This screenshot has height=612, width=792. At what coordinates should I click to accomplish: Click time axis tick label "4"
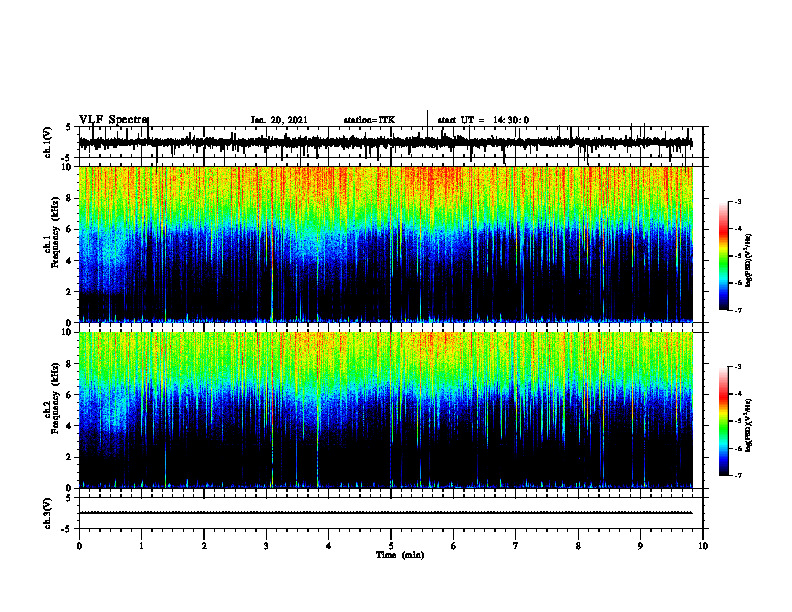pyautogui.click(x=329, y=546)
